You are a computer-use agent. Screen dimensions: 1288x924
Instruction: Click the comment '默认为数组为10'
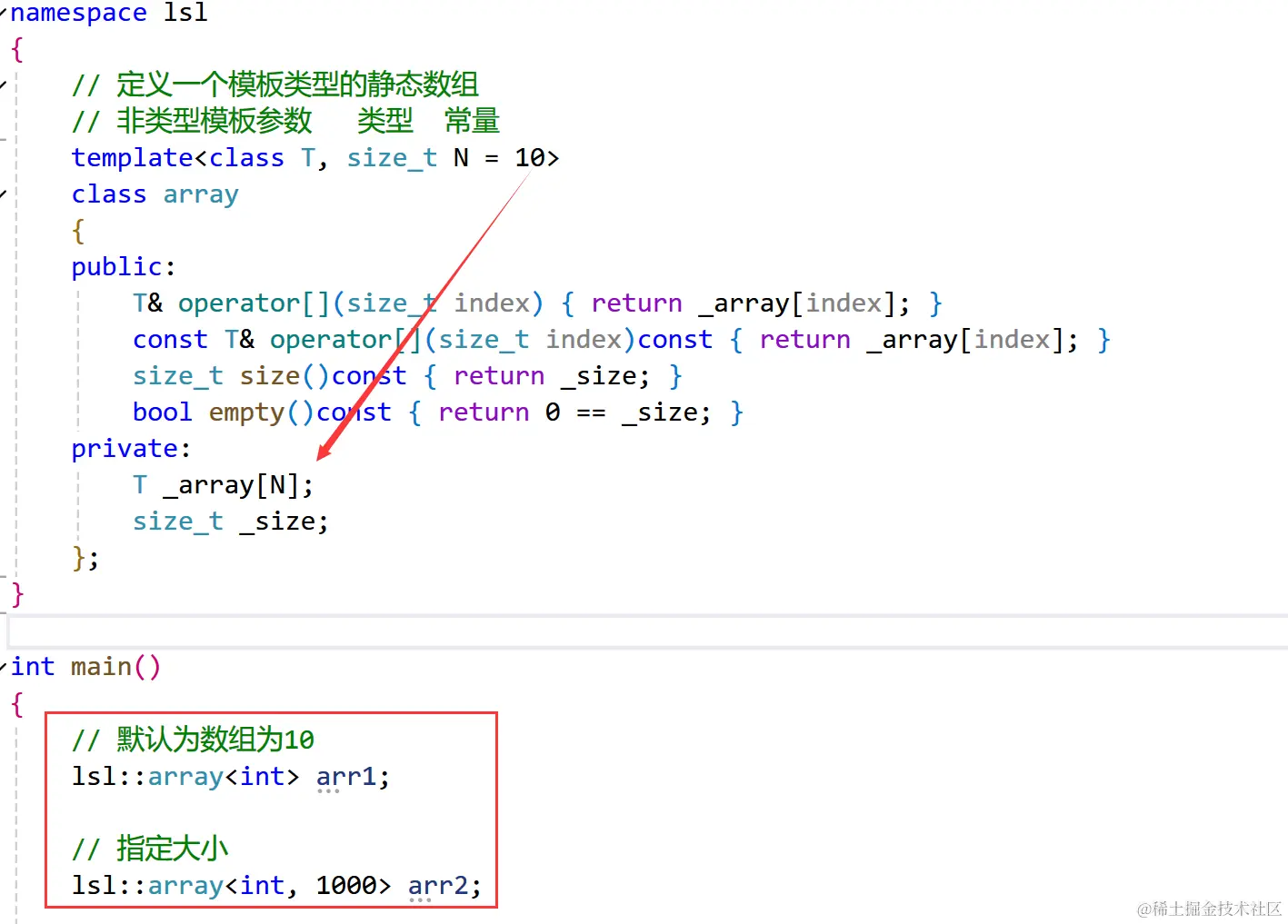[x=215, y=740]
